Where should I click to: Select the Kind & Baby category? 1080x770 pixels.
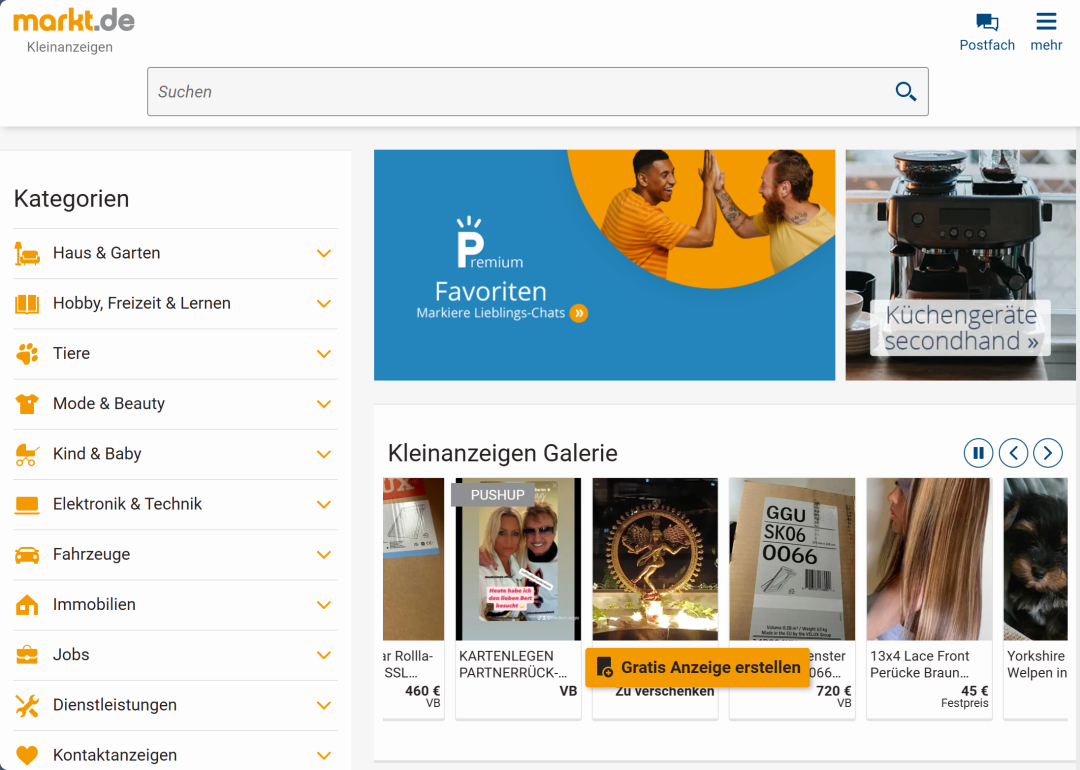97,454
